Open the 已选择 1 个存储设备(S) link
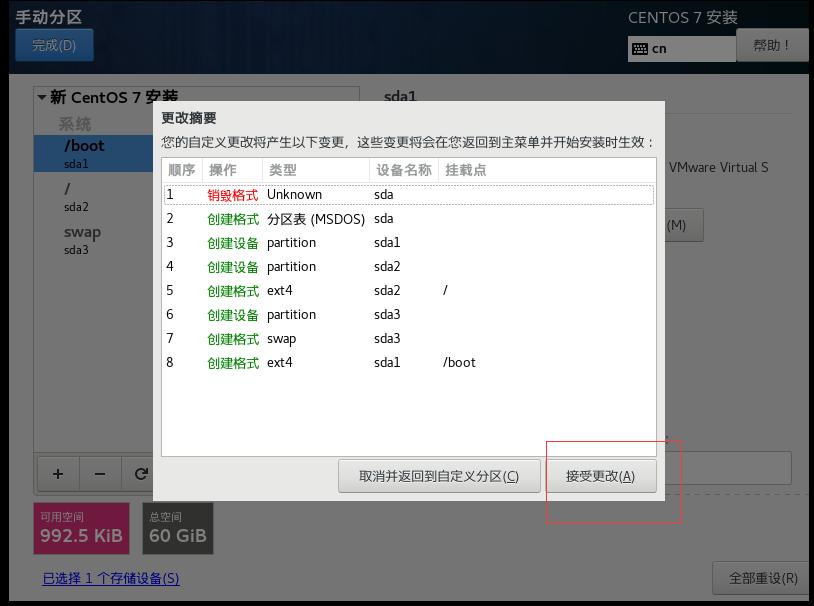 click(x=110, y=579)
